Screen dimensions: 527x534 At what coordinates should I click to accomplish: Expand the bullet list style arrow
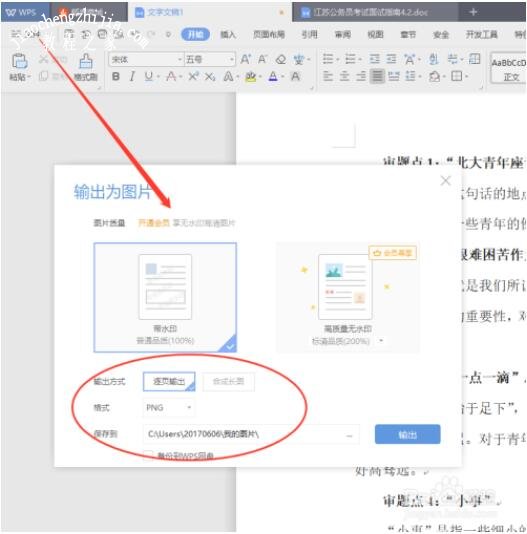tap(338, 60)
